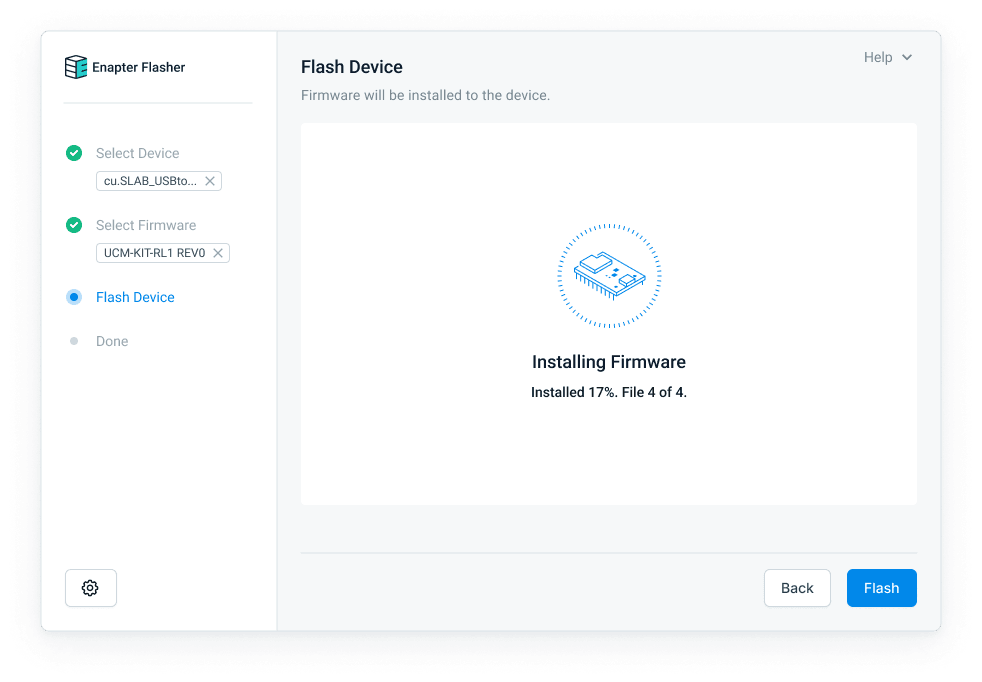Click the UCM-KIT-RL1 REV0 firmware chip label
Screen dimensions: 982x682
coord(154,253)
